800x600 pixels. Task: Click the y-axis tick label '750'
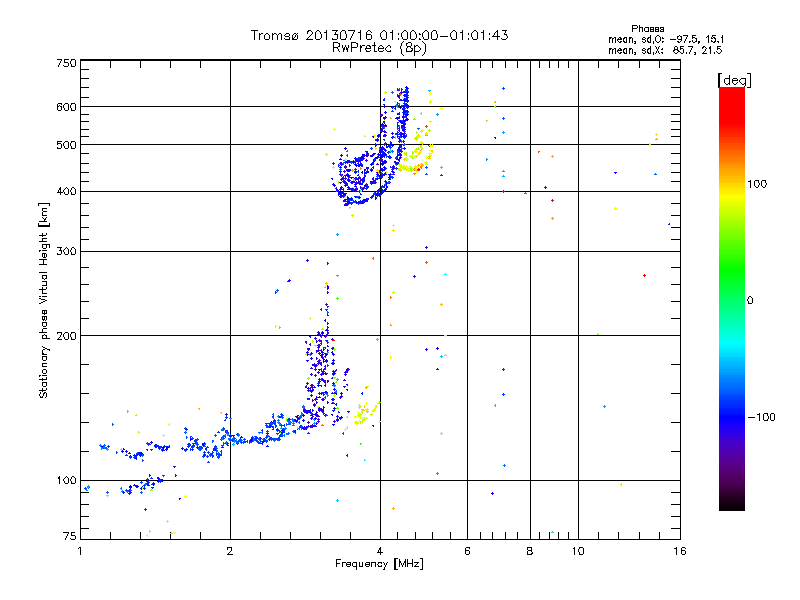click(66, 63)
